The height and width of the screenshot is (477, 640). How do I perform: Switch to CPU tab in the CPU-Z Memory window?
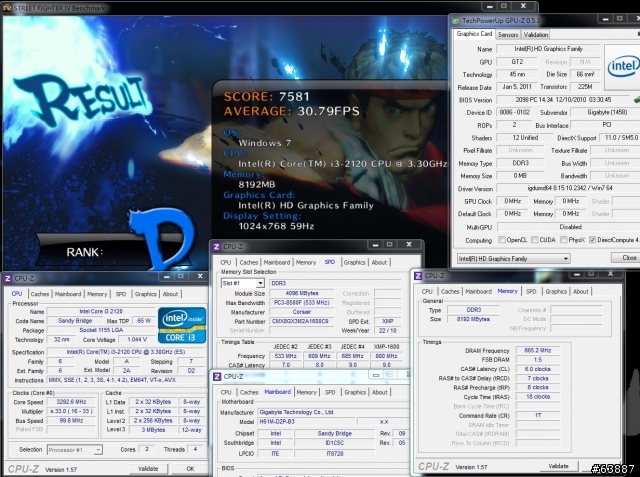tap(427, 291)
